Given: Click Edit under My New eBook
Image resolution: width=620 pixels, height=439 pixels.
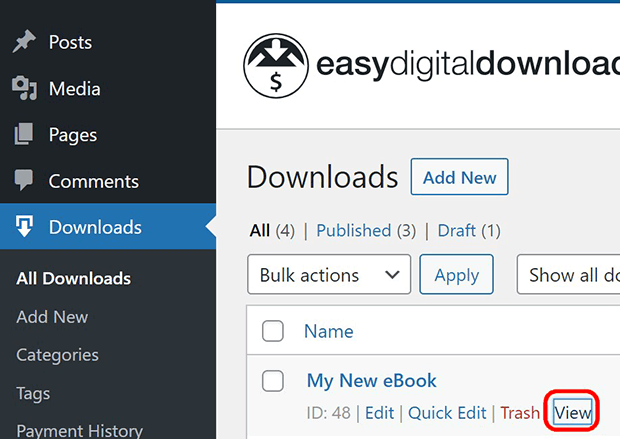Looking at the screenshot, I should point(379,413).
